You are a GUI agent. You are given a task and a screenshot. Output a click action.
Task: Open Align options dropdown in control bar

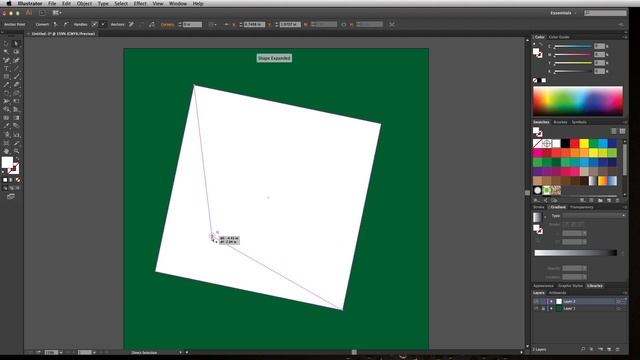(212, 24)
